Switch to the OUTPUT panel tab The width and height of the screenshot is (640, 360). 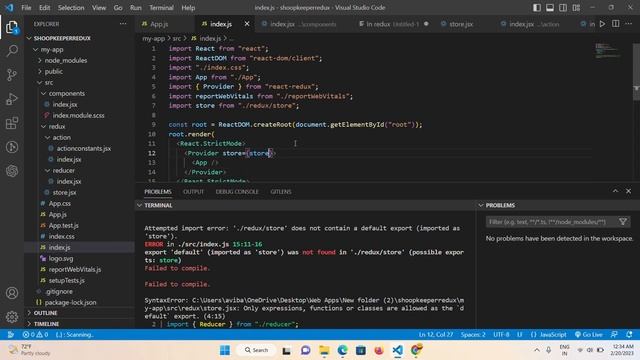(193, 191)
